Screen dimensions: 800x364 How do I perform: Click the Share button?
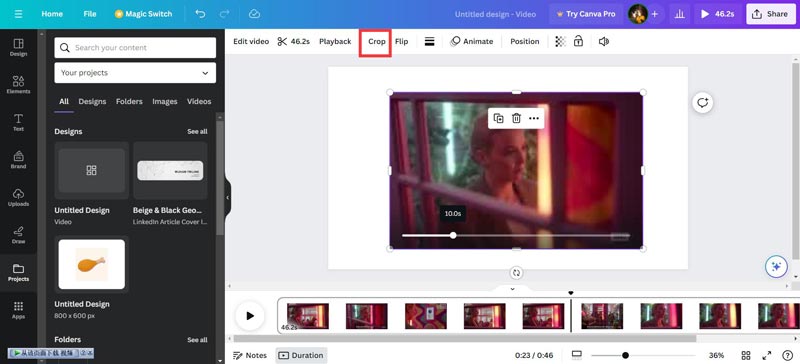[770, 14]
